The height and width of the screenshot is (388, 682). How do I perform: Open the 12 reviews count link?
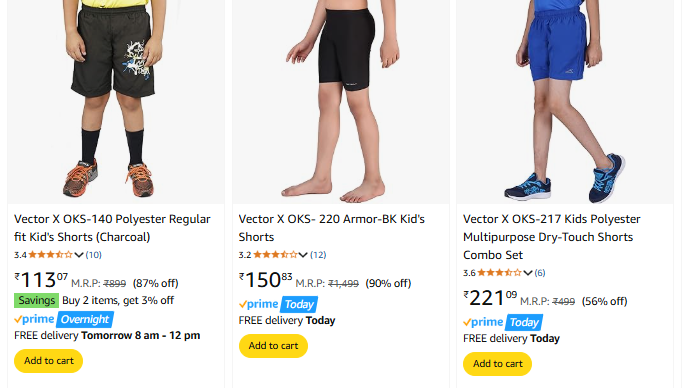tap(318, 255)
